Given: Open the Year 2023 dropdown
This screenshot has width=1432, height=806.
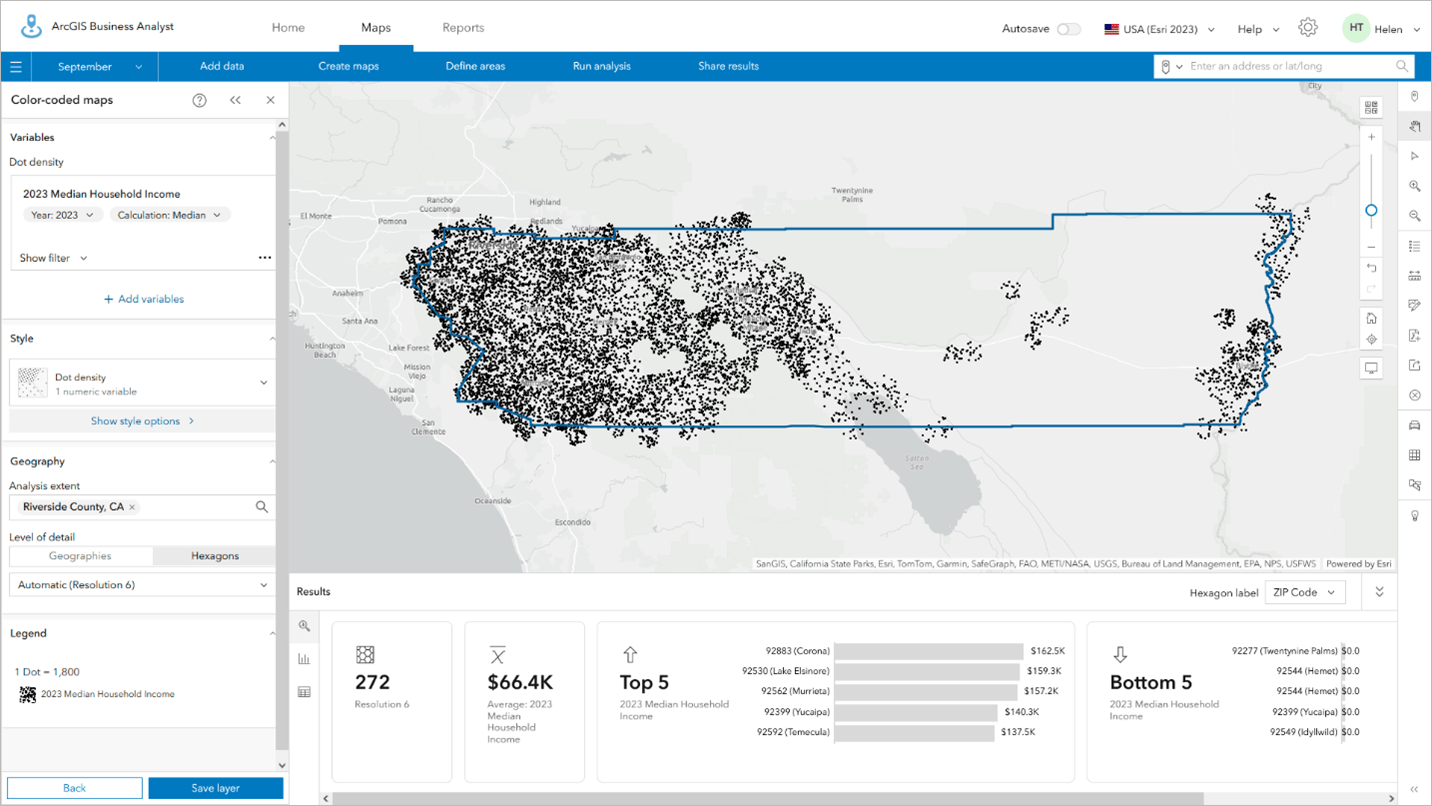Looking at the screenshot, I should click(62, 214).
